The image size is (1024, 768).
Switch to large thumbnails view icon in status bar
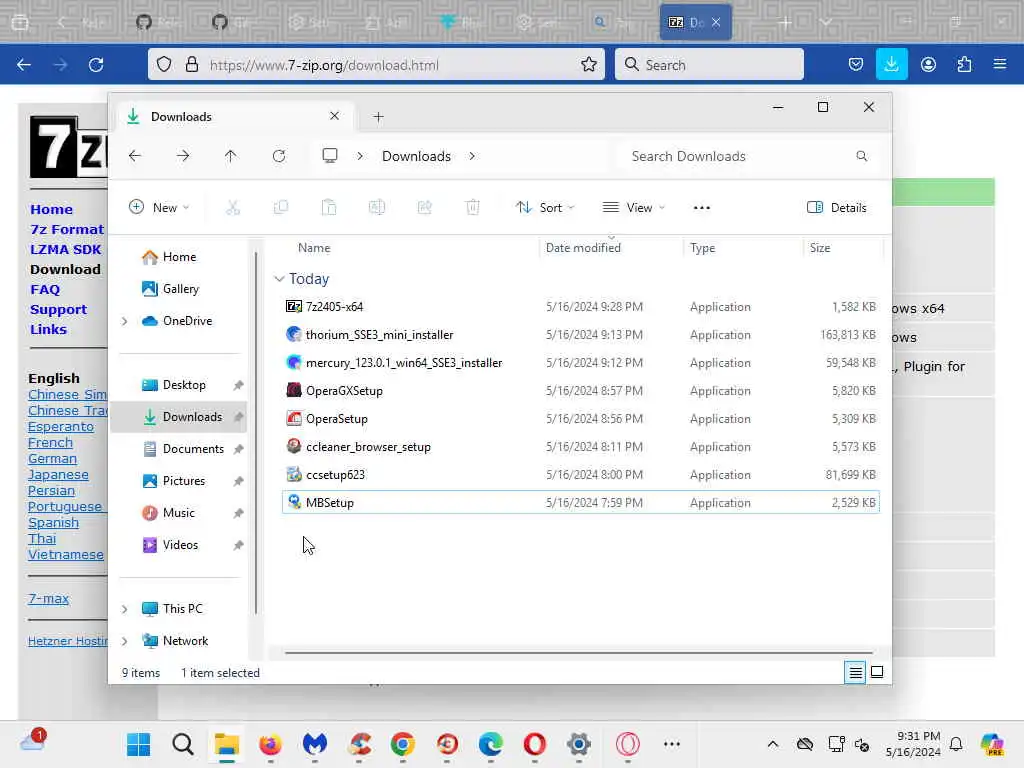point(877,672)
